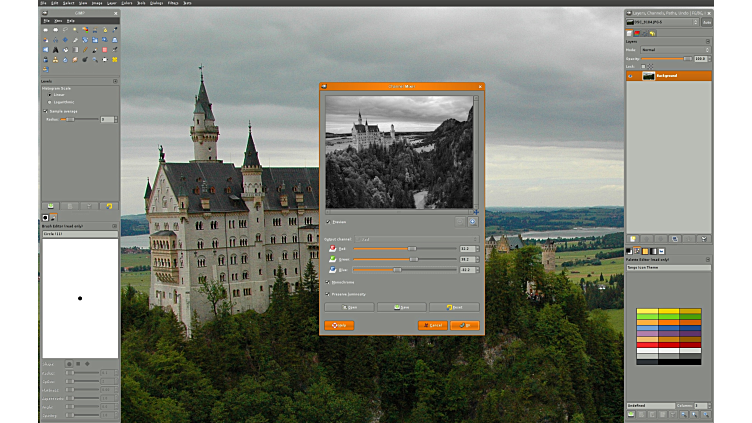Click the preview navigation cross icon
Screen dimensions: 752x423
[x=476, y=211]
